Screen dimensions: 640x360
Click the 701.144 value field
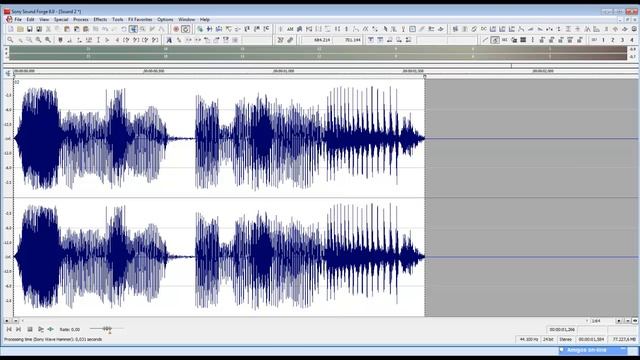click(x=347, y=40)
